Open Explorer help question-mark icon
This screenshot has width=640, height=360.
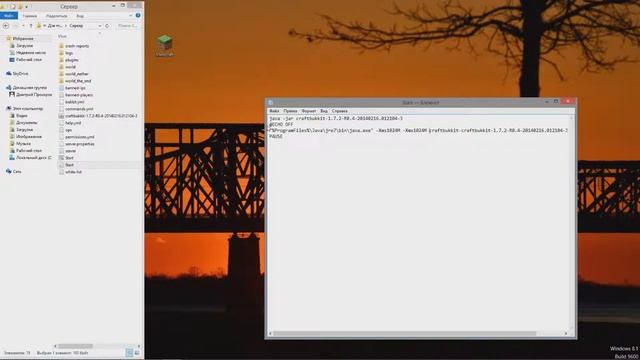(138, 16)
